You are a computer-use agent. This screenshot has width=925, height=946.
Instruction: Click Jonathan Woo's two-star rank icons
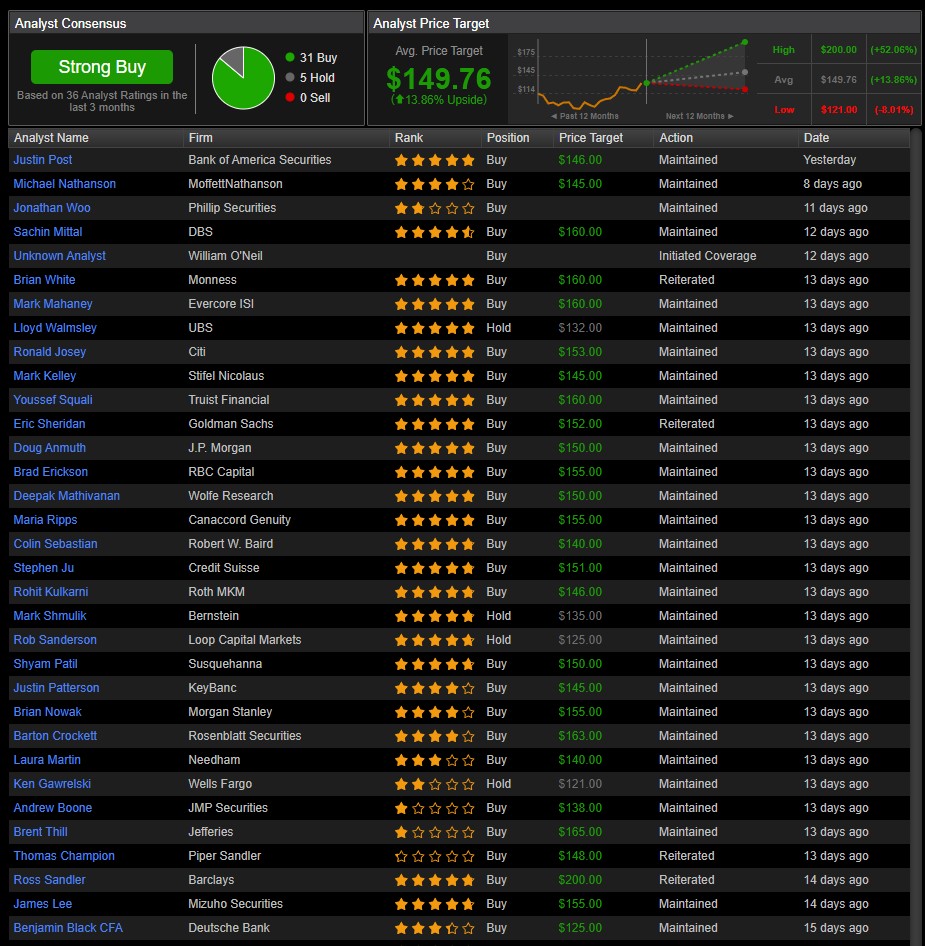click(x=434, y=209)
